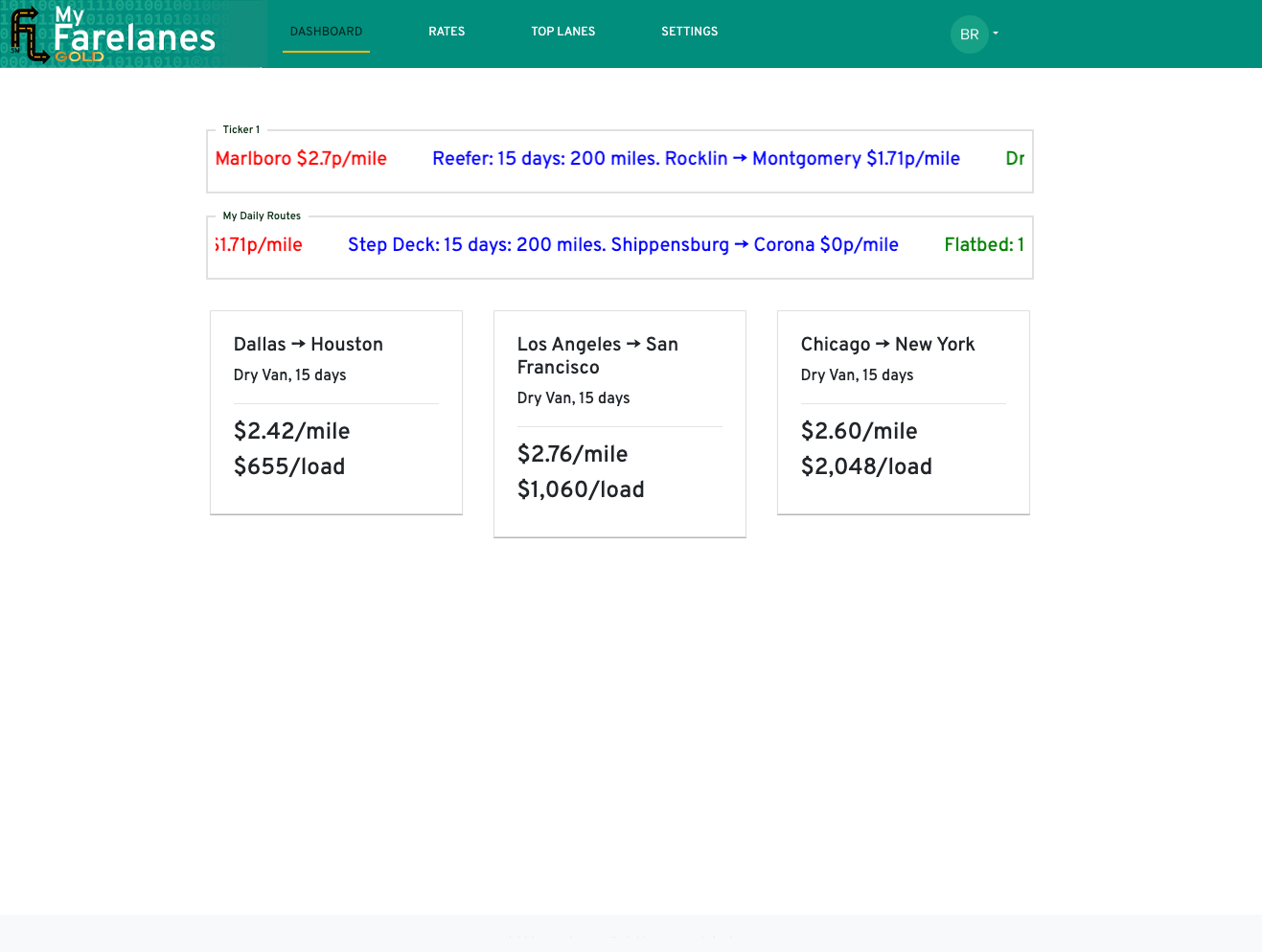The image size is (1262, 952).
Task: Click the red $1.71p/mile daily routes entry
Action: pos(259,245)
